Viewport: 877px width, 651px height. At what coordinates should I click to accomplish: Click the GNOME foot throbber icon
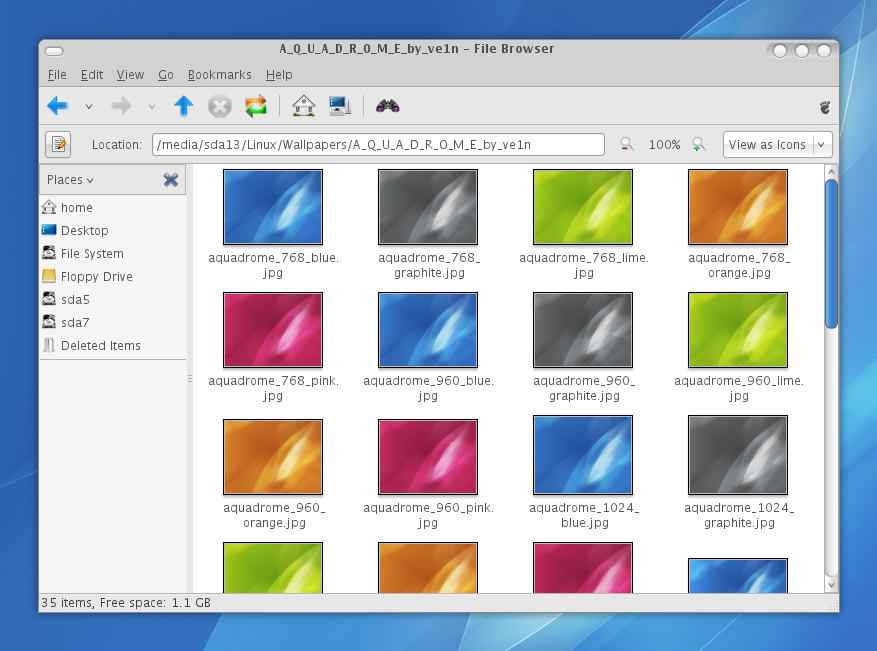tap(825, 107)
